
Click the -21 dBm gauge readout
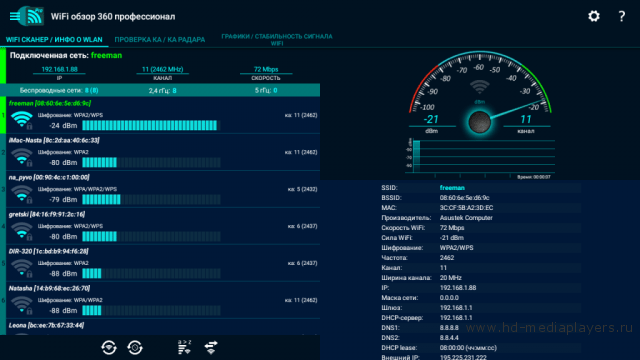(431, 119)
